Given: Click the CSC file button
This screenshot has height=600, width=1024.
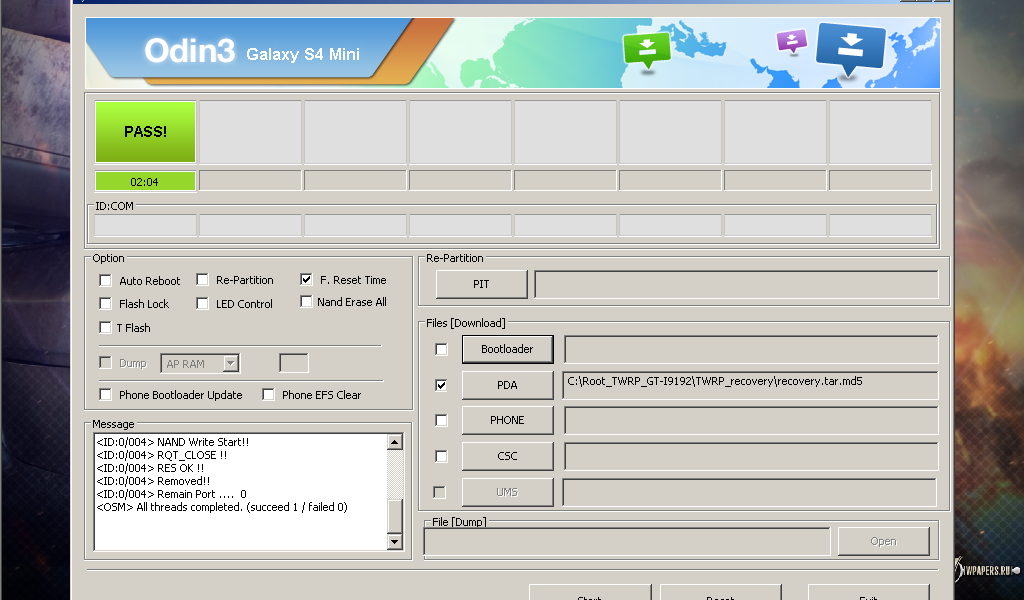Looking at the screenshot, I should 507,456.
